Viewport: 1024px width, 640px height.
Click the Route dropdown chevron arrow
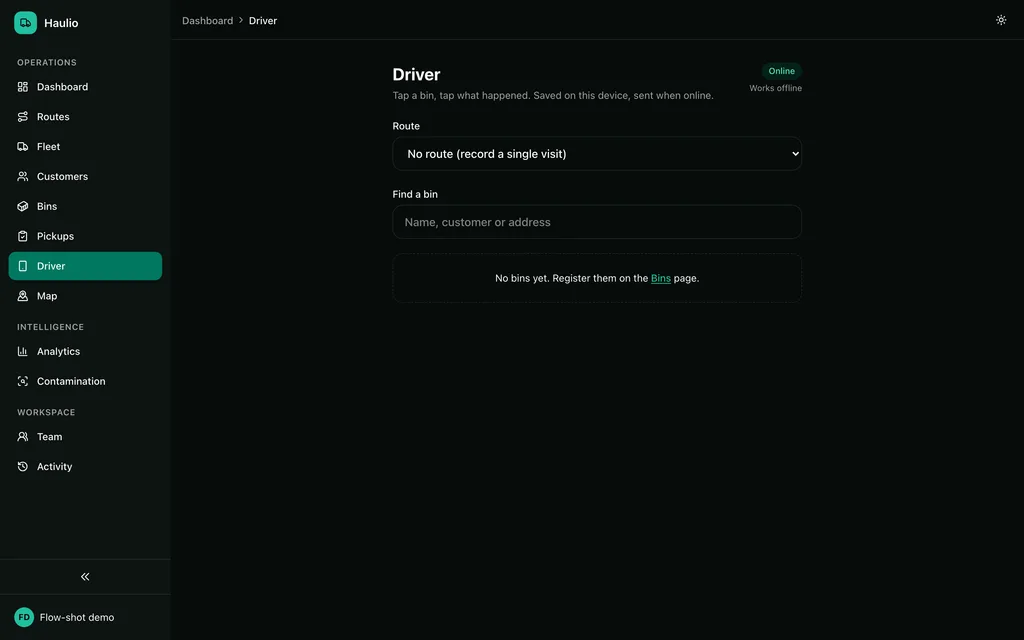pos(795,153)
